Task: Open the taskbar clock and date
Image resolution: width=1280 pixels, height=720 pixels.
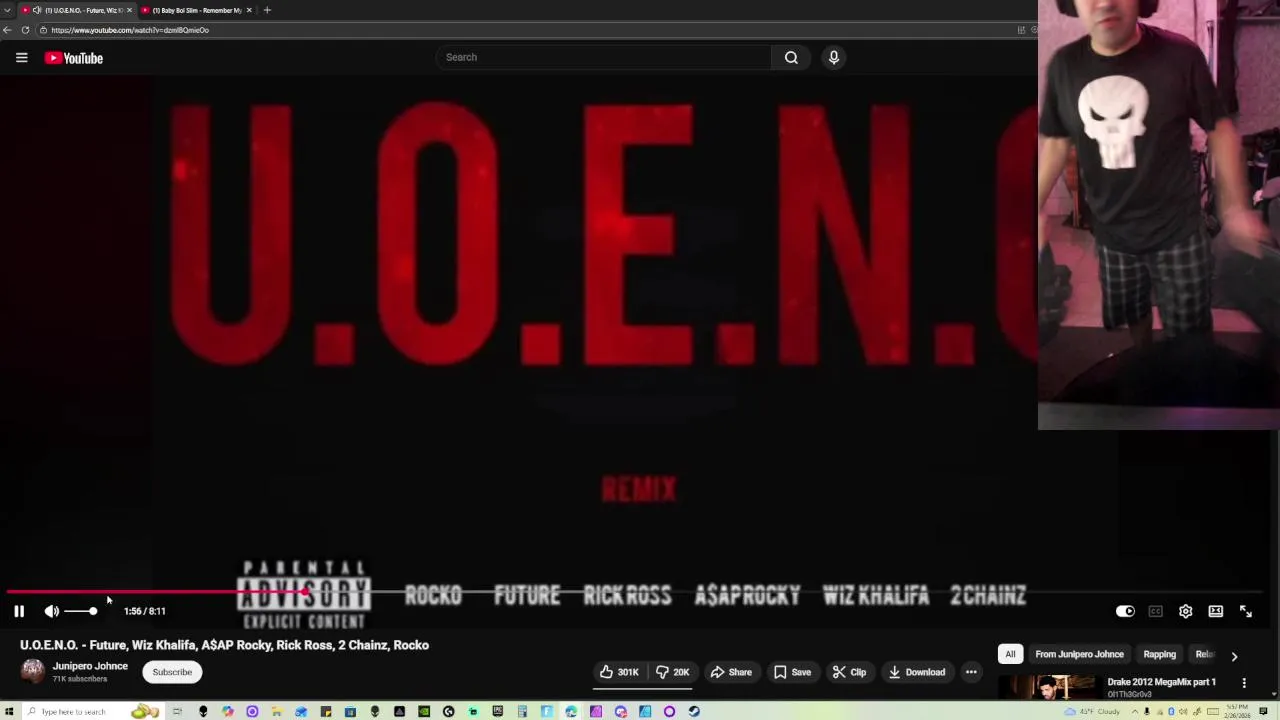Action: pyautogui.click(x=1237, y=712)
